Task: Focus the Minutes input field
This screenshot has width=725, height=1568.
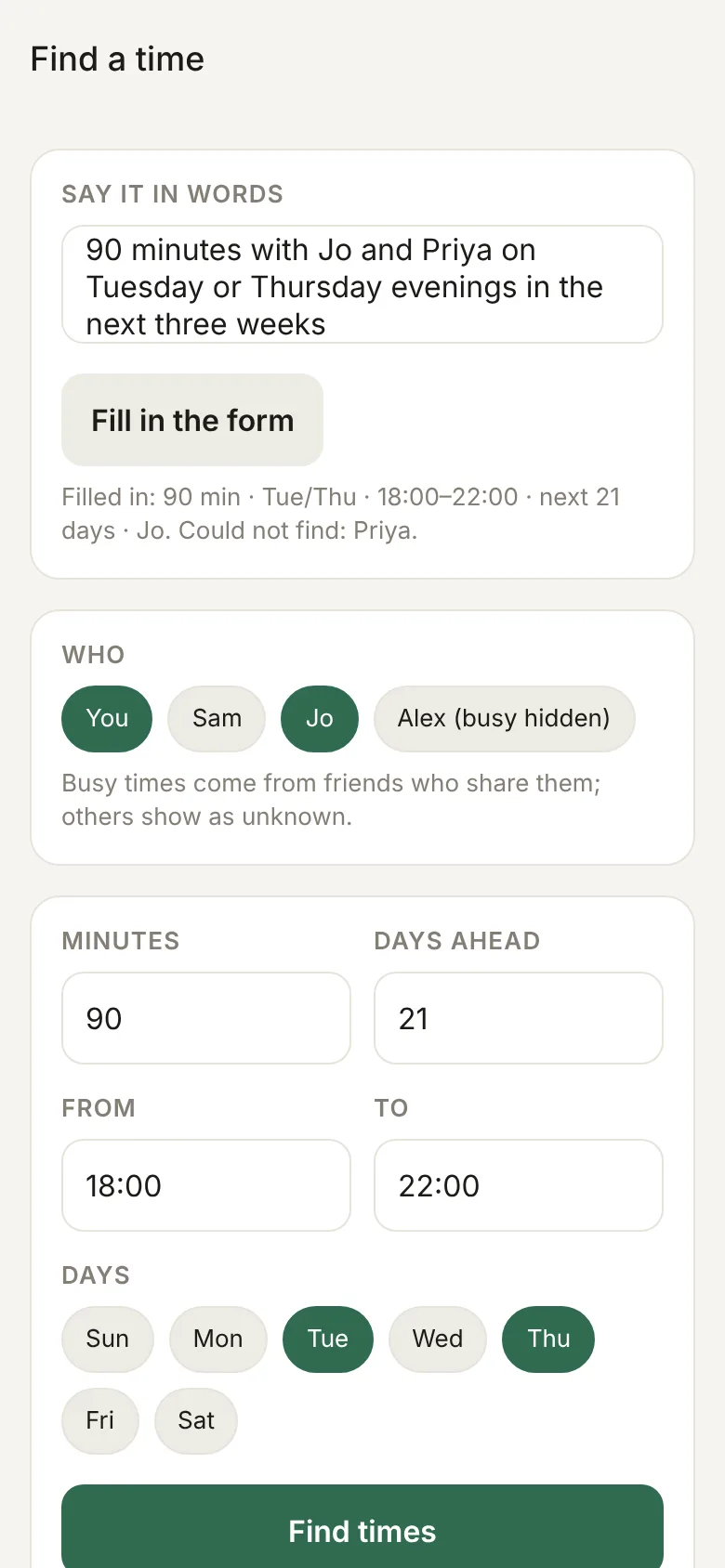Action: tap(206, 1018)
